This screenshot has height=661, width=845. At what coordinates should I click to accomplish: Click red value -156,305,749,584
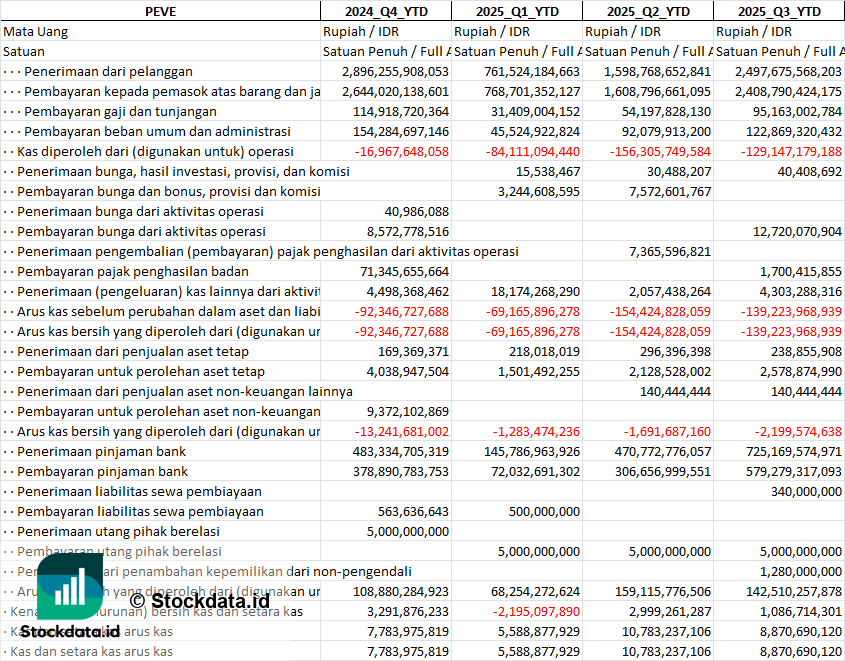[x=660, y=151]
